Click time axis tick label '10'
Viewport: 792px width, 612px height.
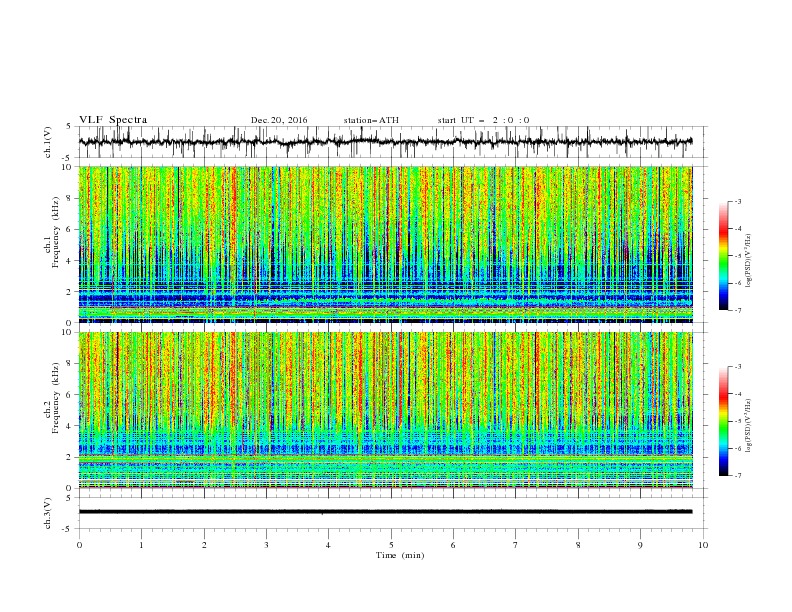click(703, 545)
